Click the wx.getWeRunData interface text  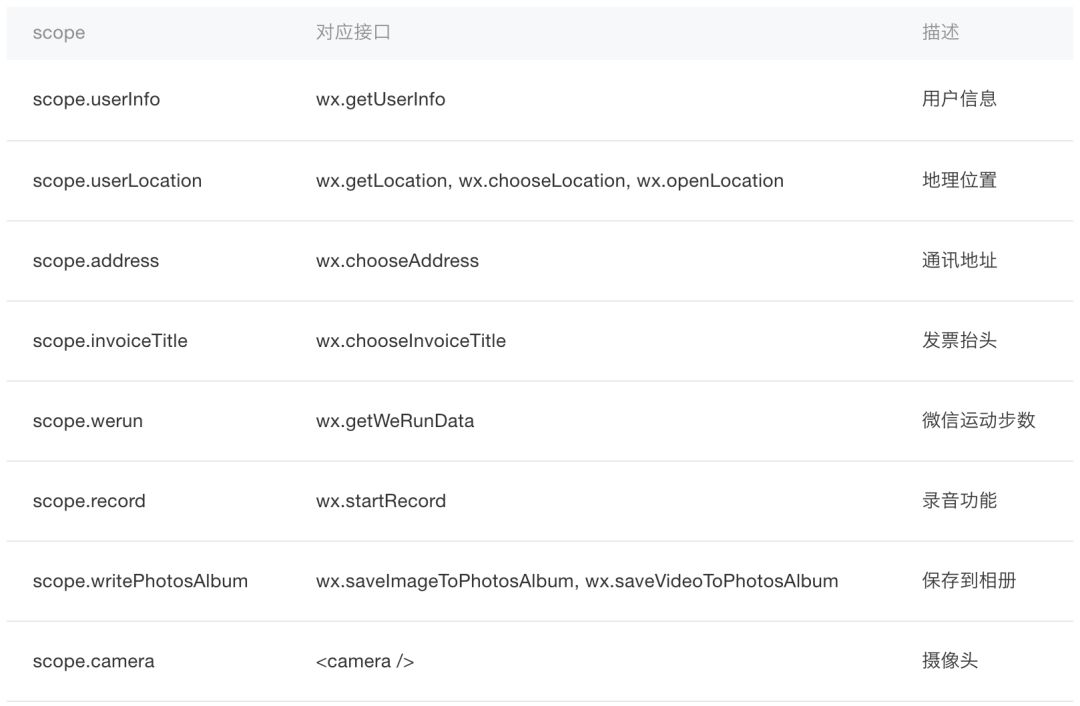click(x=395, y=421)
